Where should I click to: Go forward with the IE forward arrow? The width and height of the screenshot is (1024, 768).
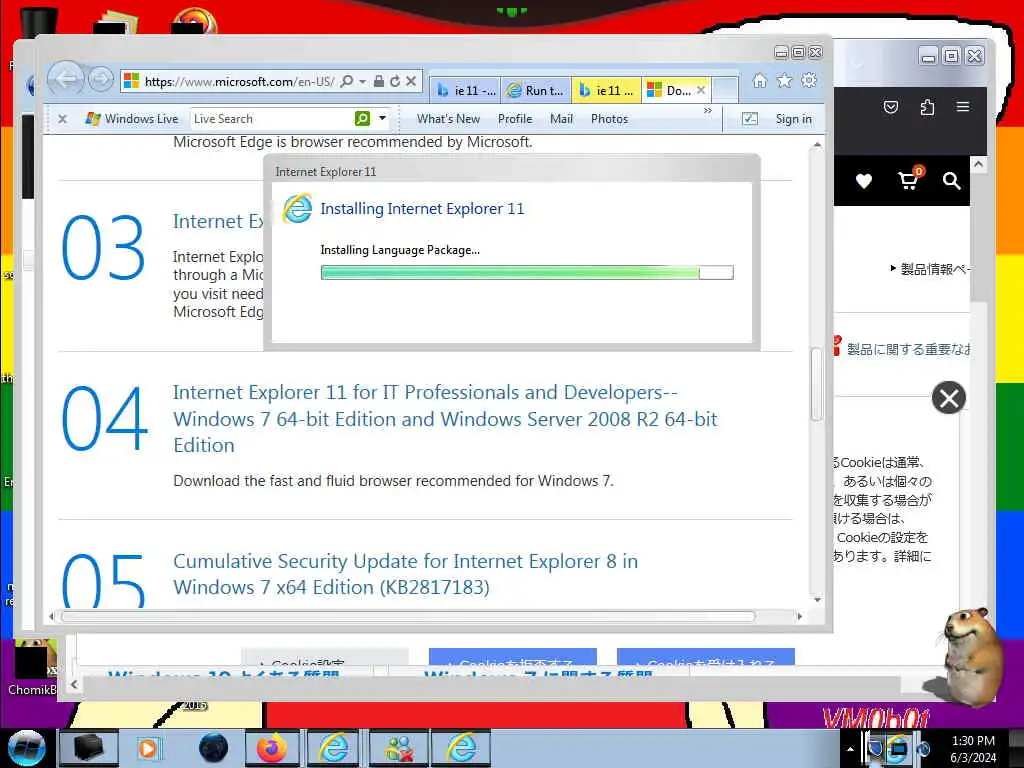pyautogui.click(x=101, y=80)
